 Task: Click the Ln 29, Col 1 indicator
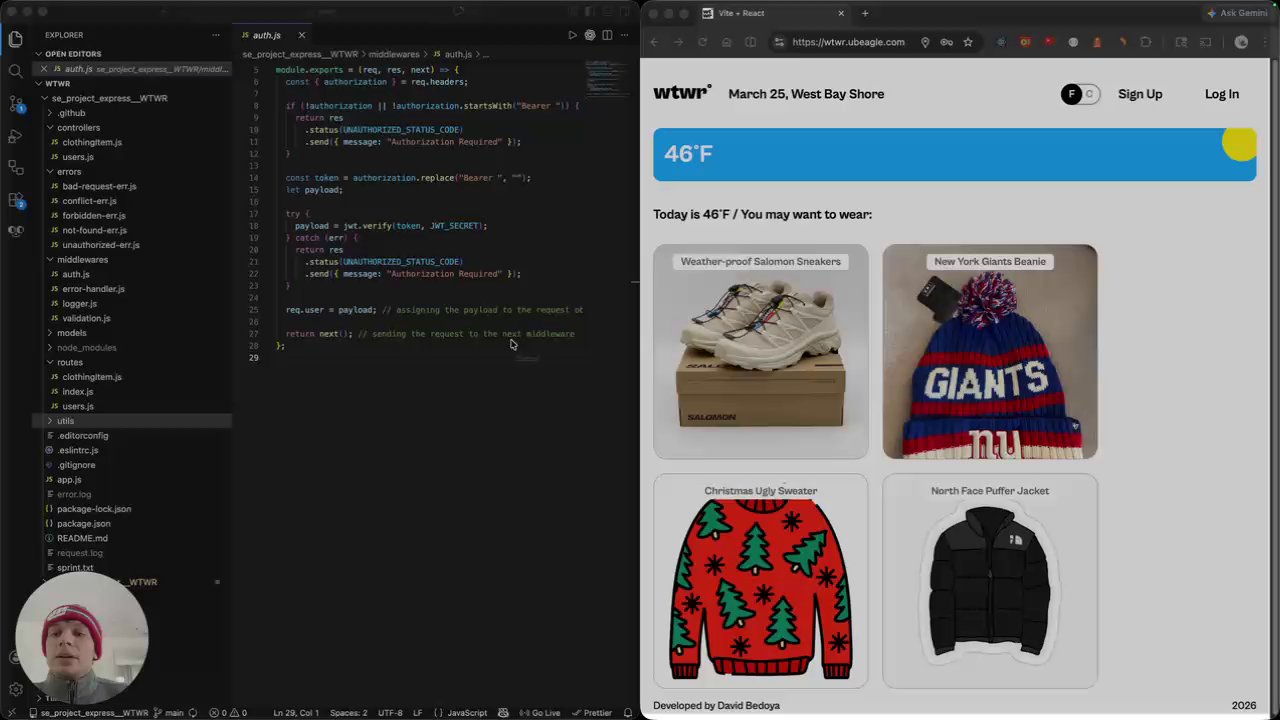296,713
